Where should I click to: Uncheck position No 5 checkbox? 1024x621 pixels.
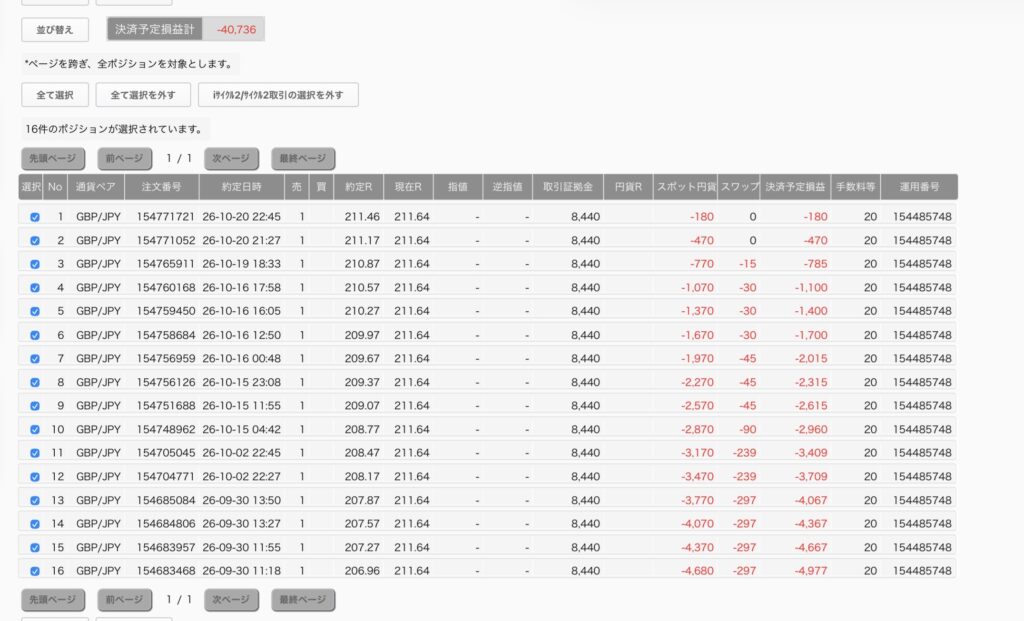point(35,311)
